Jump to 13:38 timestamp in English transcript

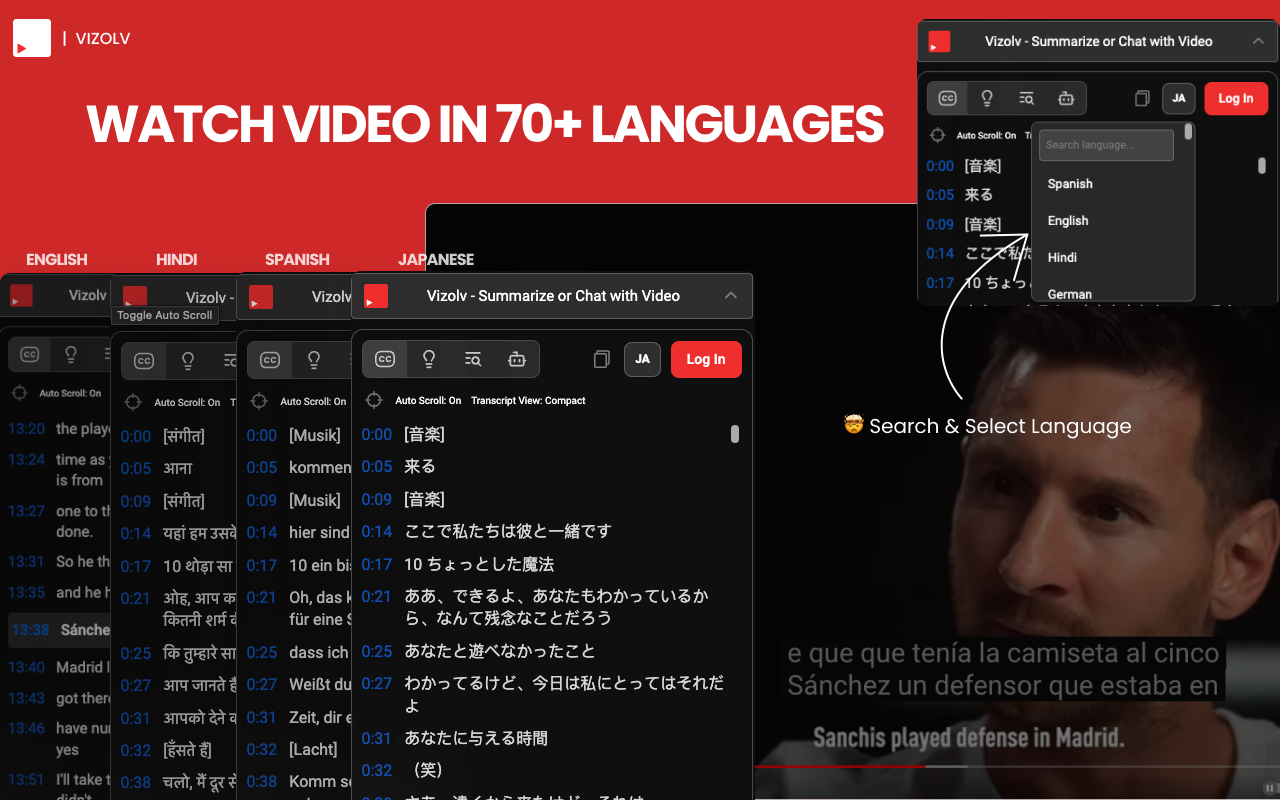(29, 630)
